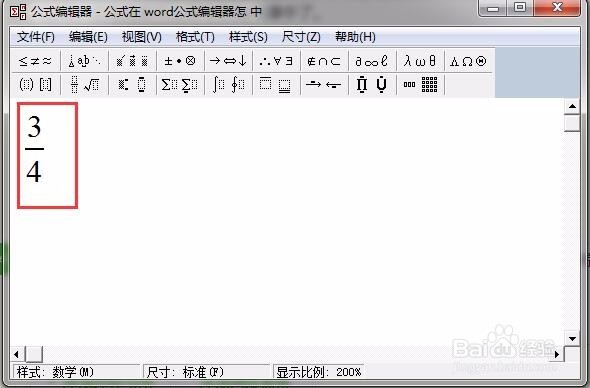Open the summation templates palette (Σ)
The image size is (590, 388).
coord(180,84)
